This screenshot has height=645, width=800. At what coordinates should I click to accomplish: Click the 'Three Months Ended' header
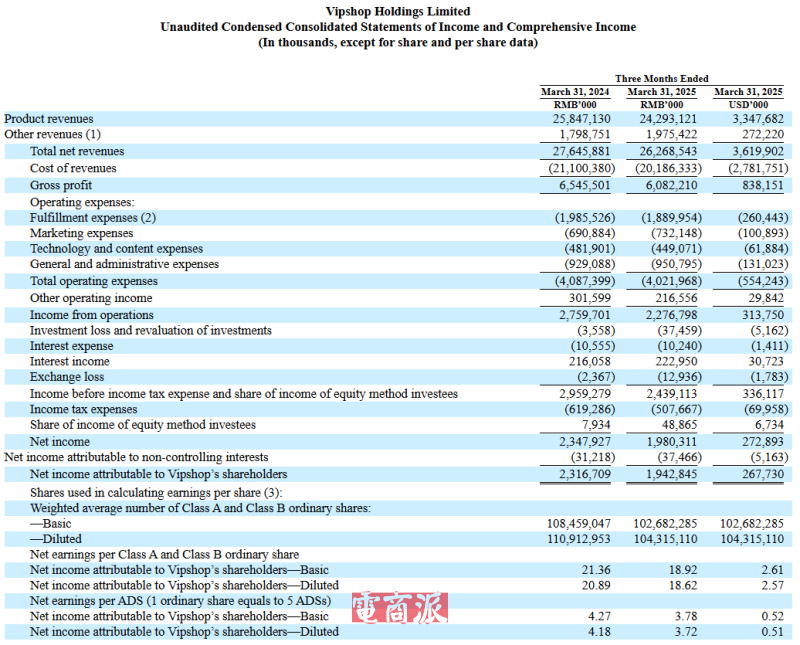tap(662, 79)
